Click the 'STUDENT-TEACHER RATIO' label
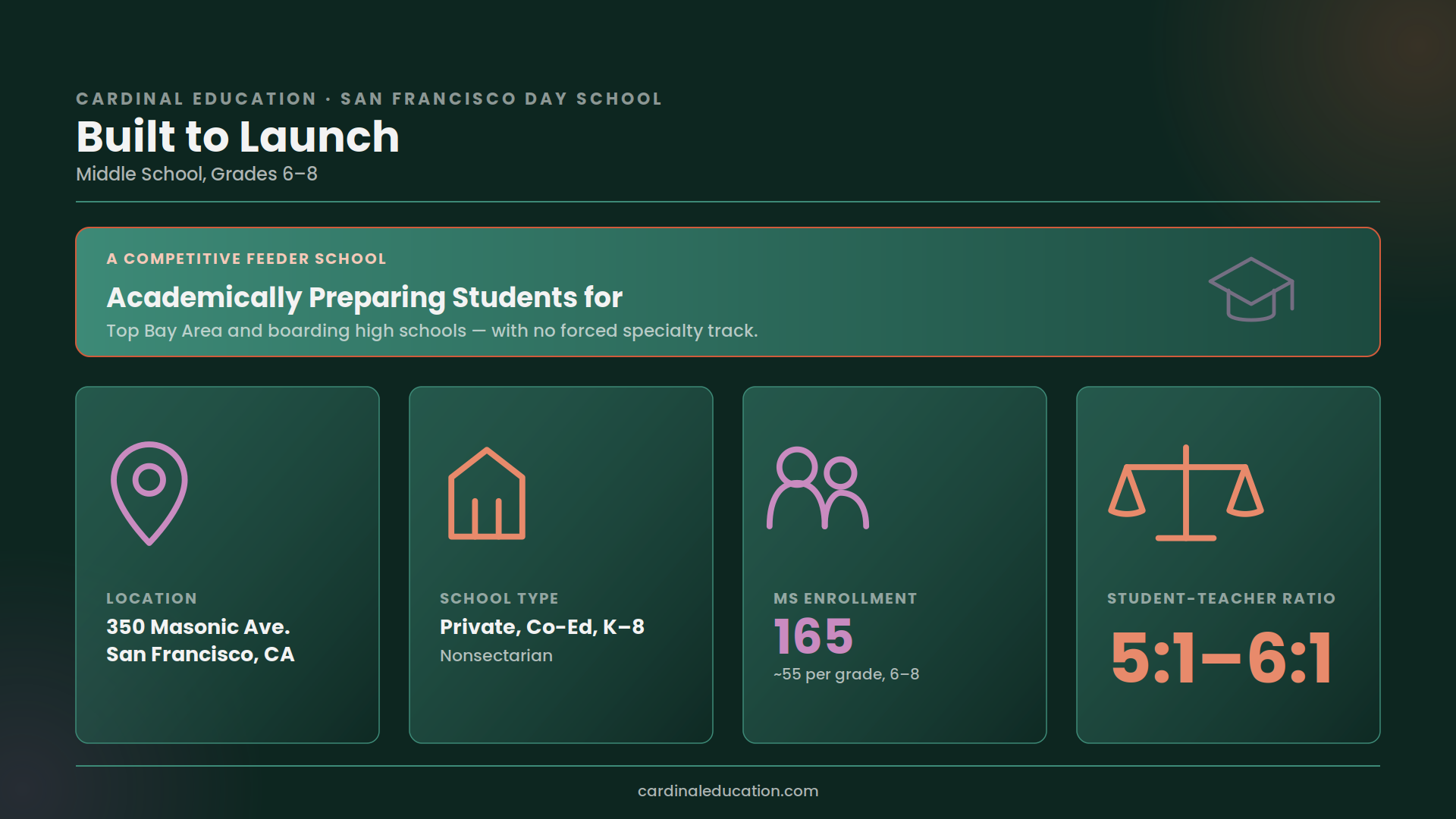Image resolution: width=1456 pixels, height=819 pixels. (x=1221, y=598)
